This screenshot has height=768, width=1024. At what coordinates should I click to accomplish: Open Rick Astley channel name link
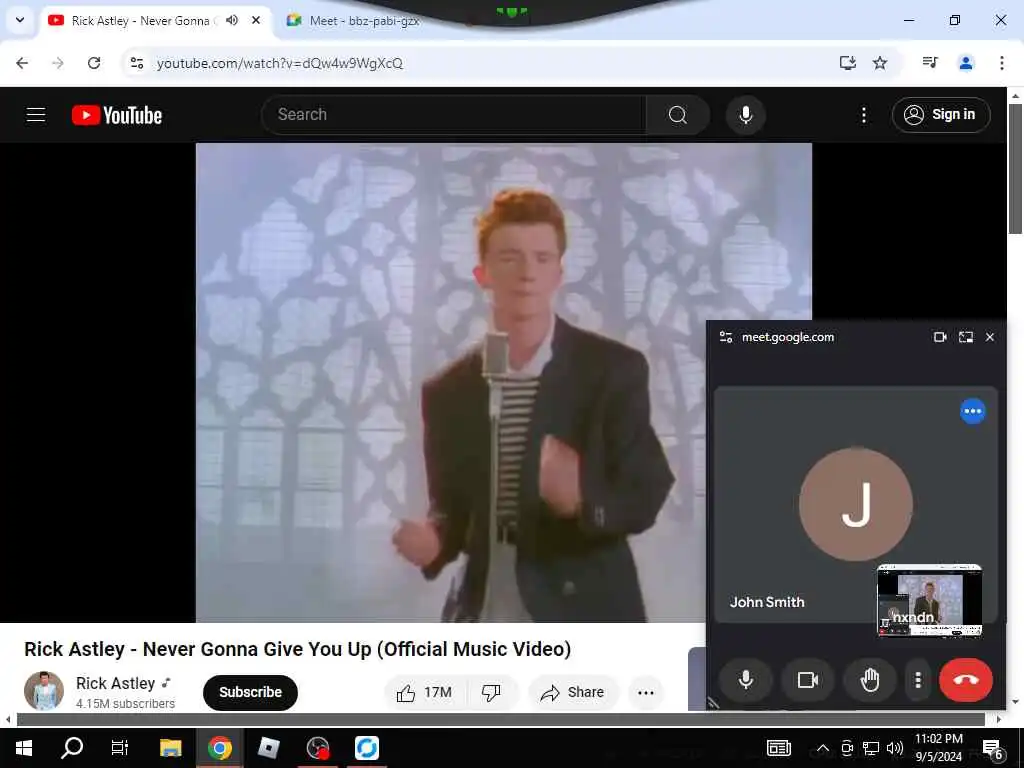[116, 683]
